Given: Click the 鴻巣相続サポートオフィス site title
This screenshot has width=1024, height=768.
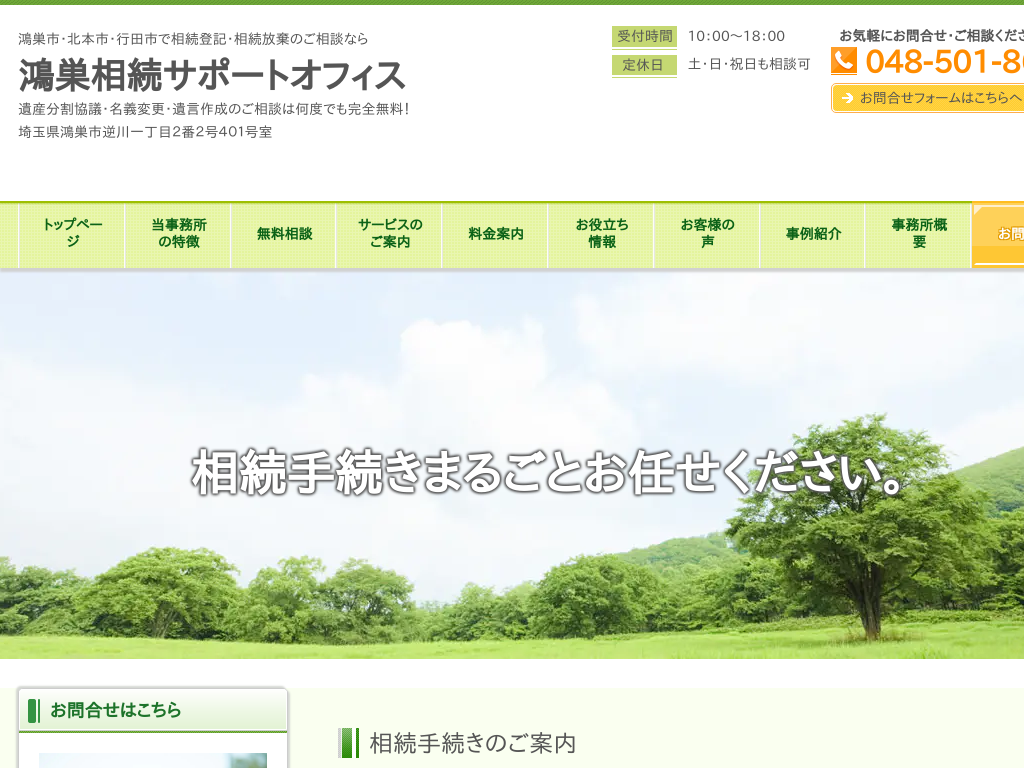Looking at the screenshot, I should [212, 75].
